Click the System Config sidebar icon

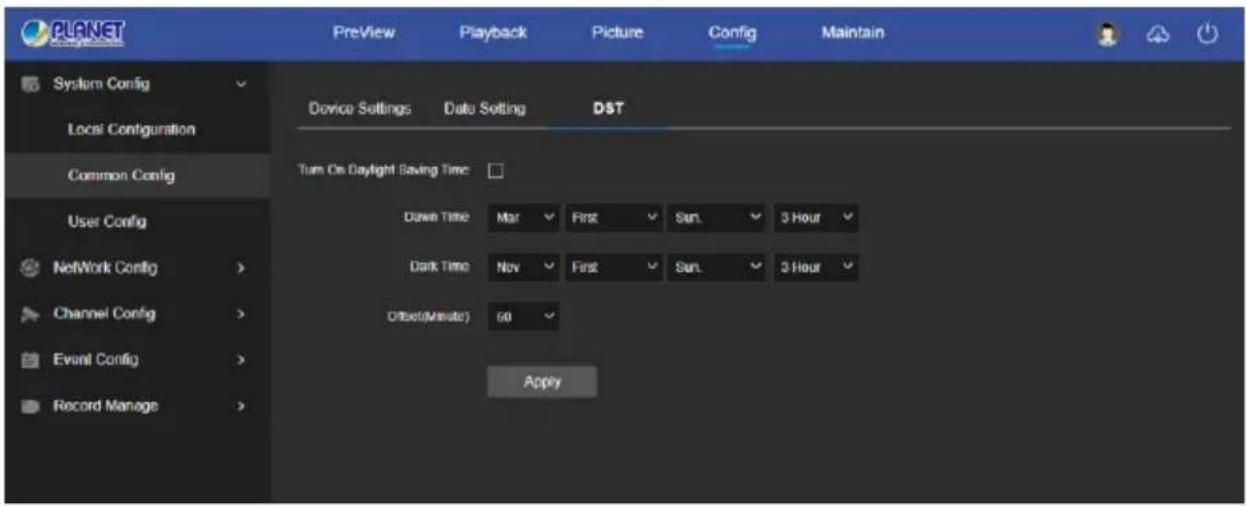28,84
